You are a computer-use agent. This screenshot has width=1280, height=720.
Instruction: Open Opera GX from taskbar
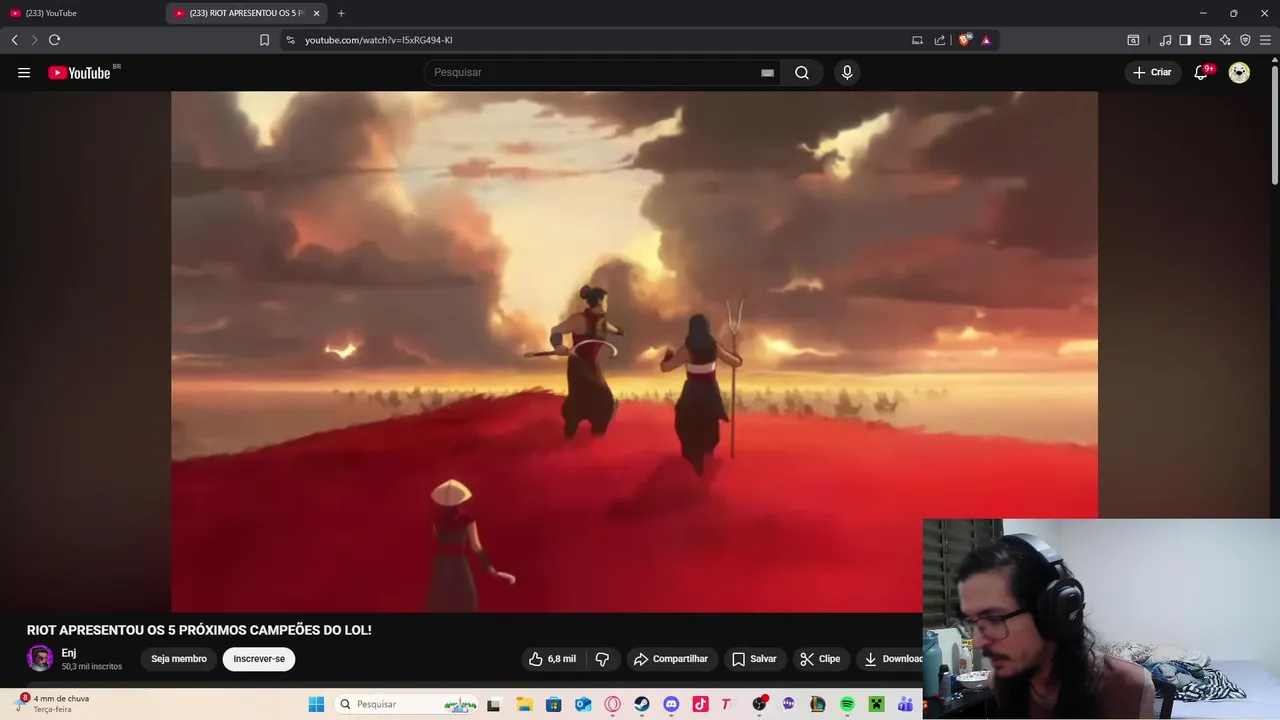[612, 704]
